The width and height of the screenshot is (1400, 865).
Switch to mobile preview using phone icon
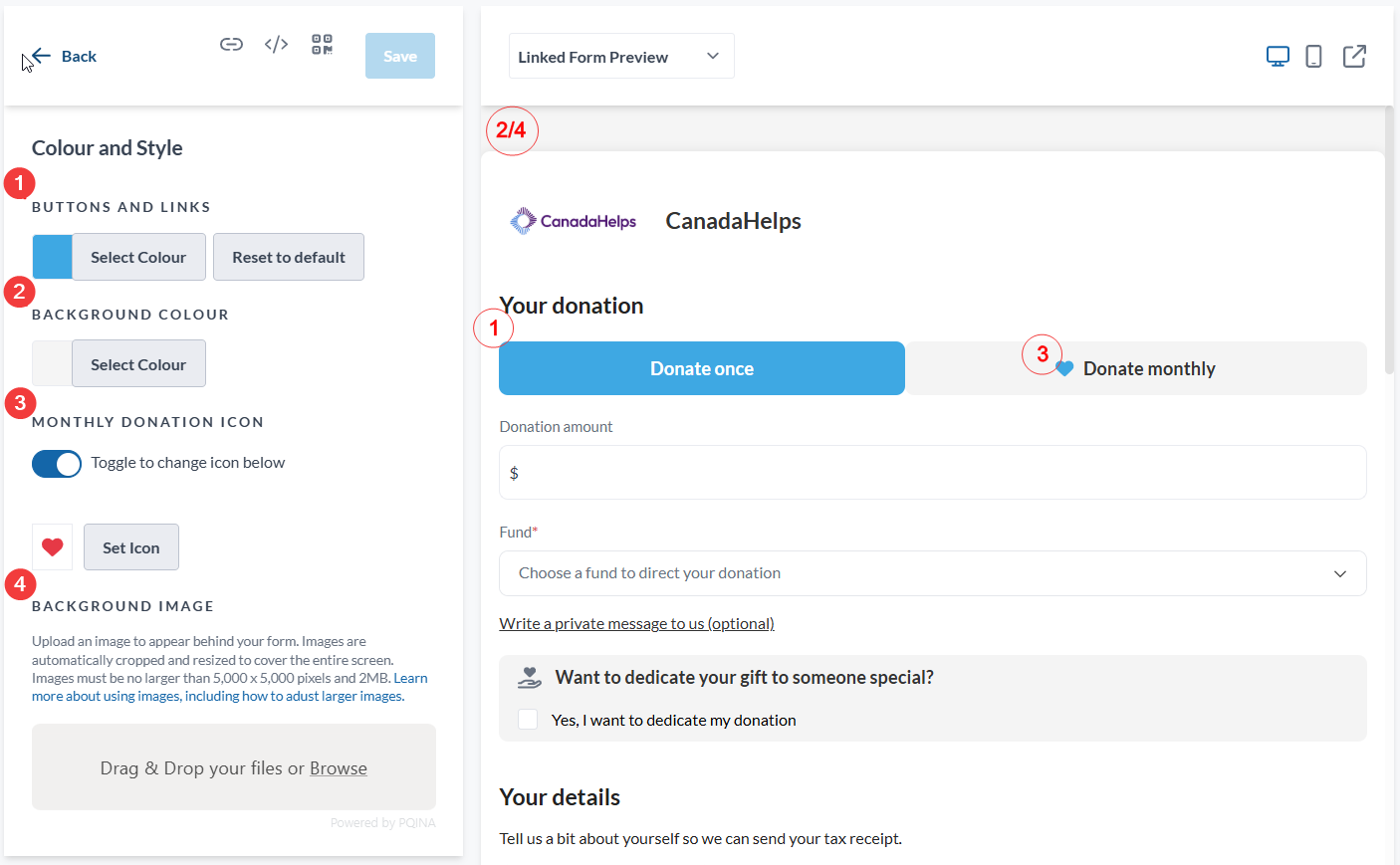(x=1313, y=56)
